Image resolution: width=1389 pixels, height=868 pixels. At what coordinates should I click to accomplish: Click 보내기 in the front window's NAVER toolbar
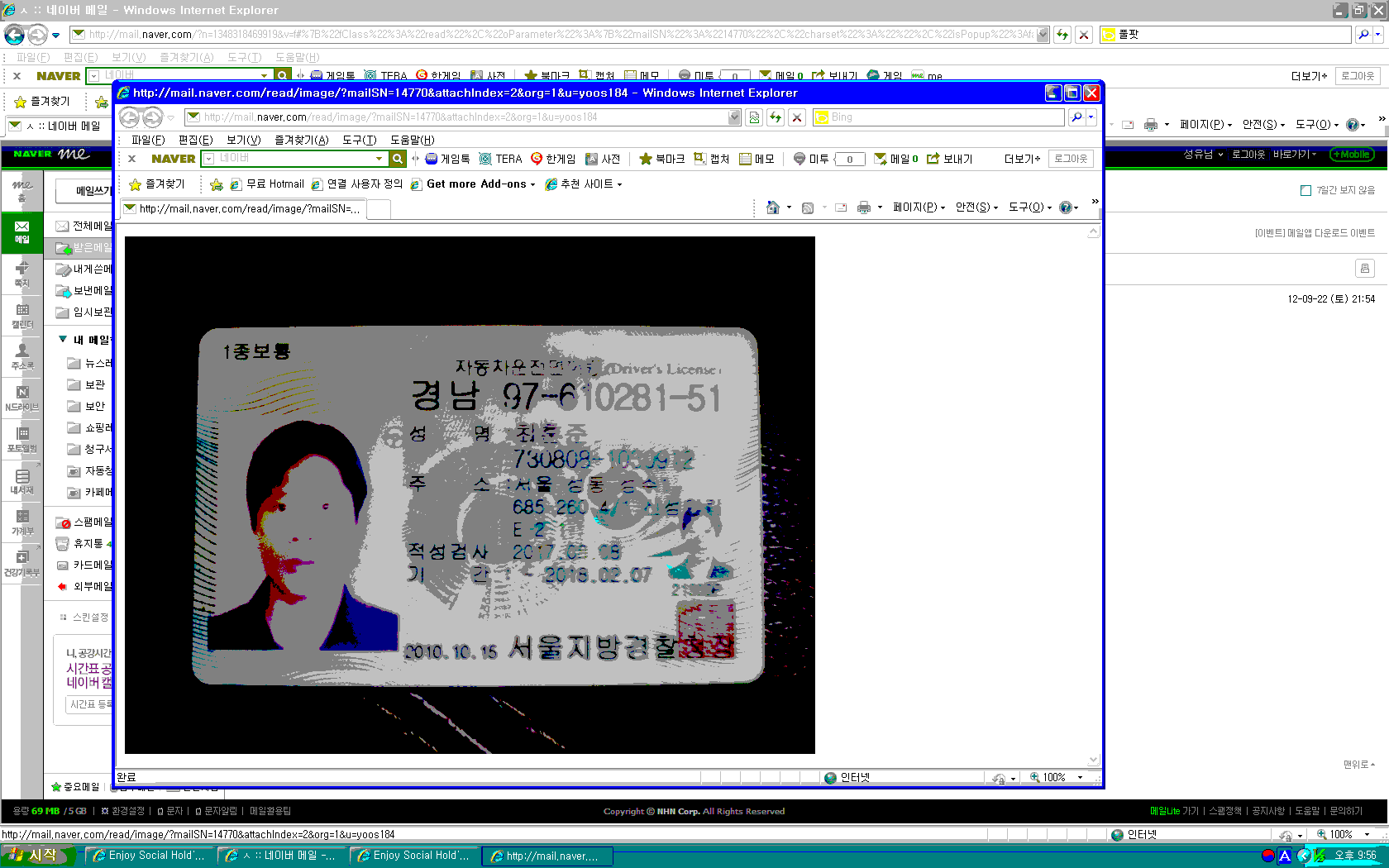949,159
